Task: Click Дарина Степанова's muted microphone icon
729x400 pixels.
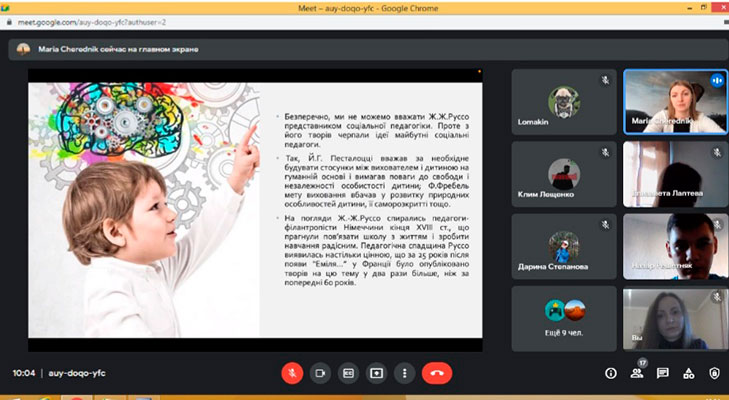Action: [605, 225]
